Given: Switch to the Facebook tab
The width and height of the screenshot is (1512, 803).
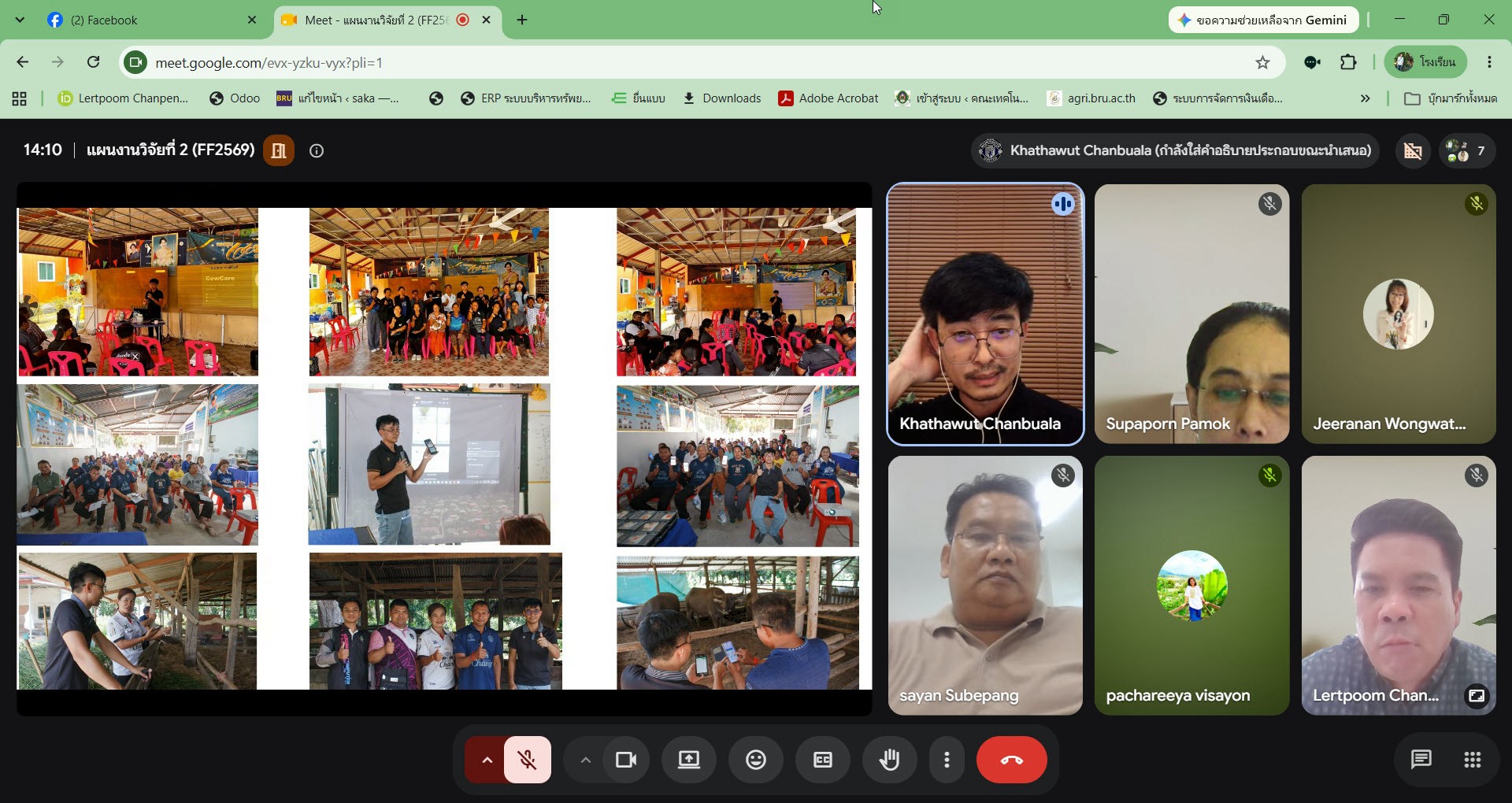Looking at the screenshot, I should tap(150, 20).
